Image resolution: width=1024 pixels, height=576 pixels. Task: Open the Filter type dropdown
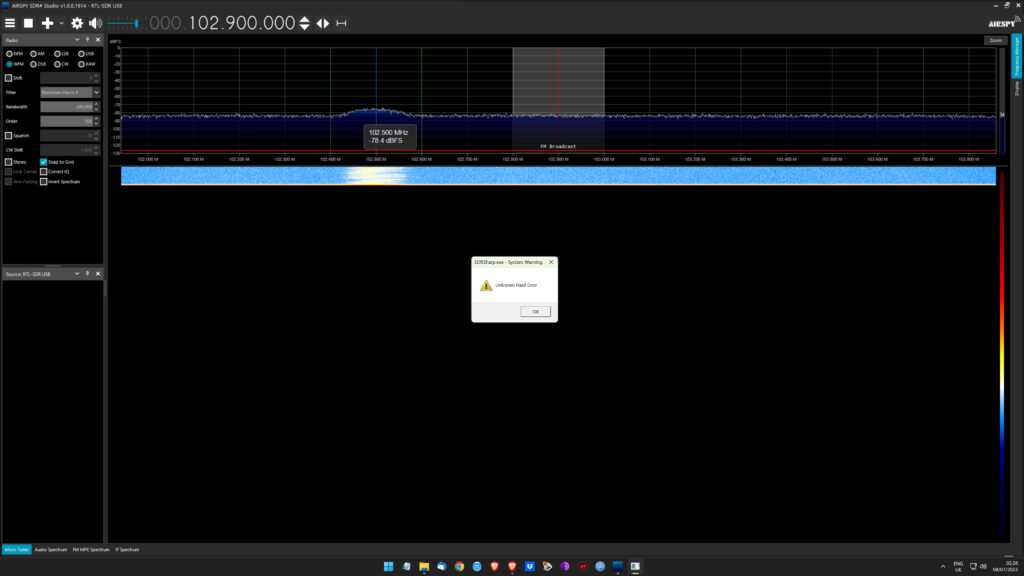point(70,92)
